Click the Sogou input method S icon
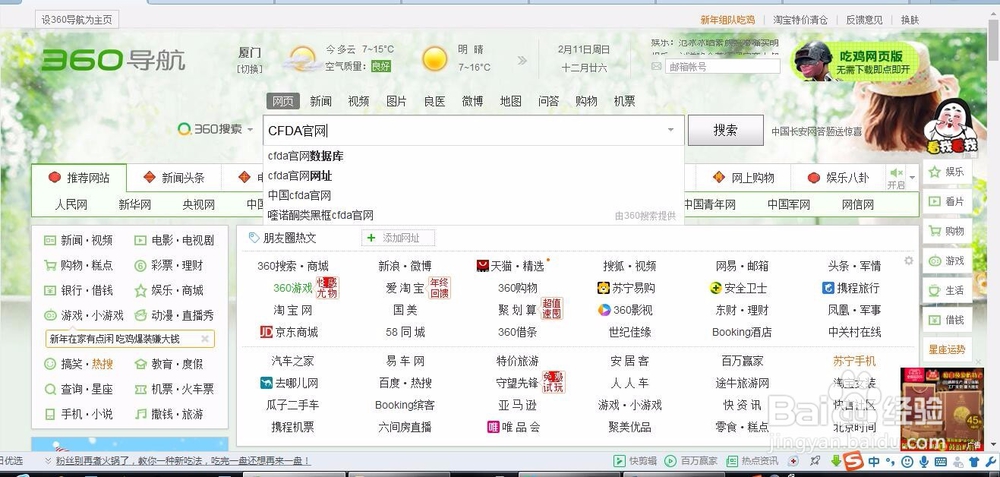Viewport: 1000px width, 477px height. click(854, 460)
